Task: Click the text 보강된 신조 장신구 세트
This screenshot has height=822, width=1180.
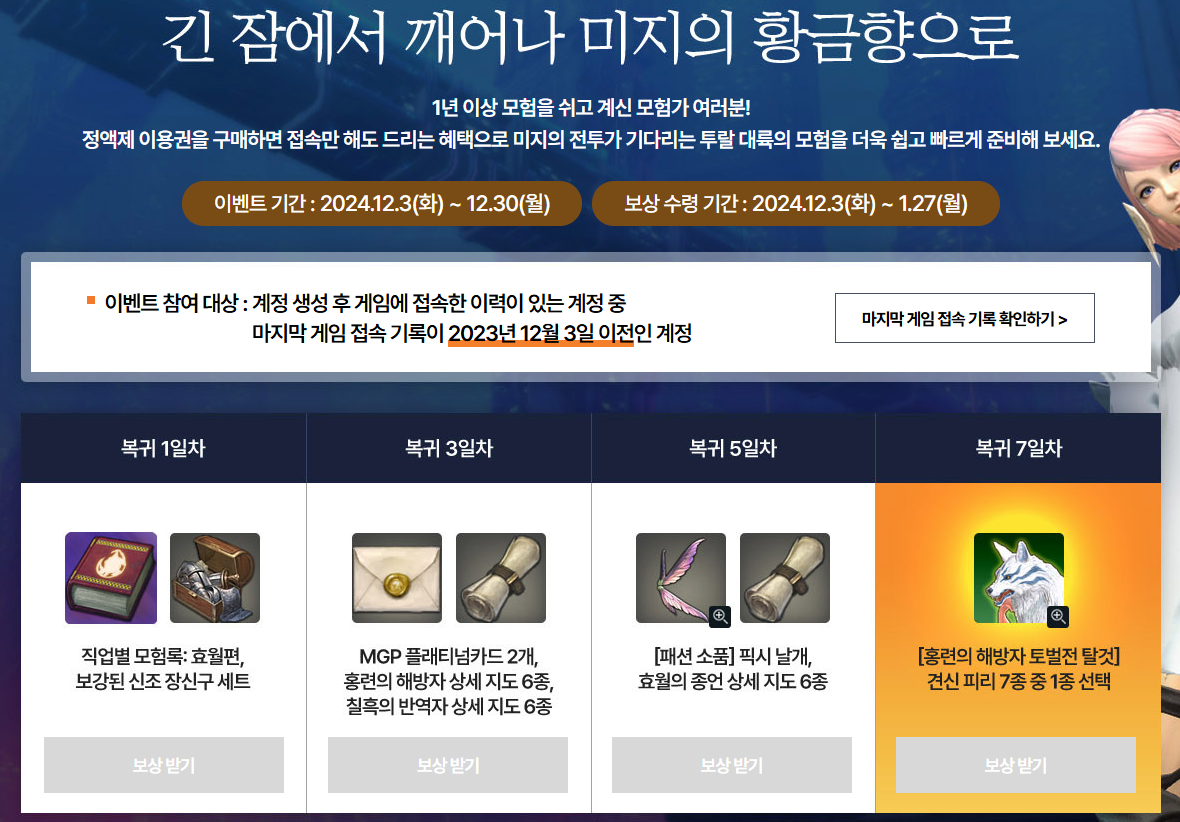Action: pos(163,681)
